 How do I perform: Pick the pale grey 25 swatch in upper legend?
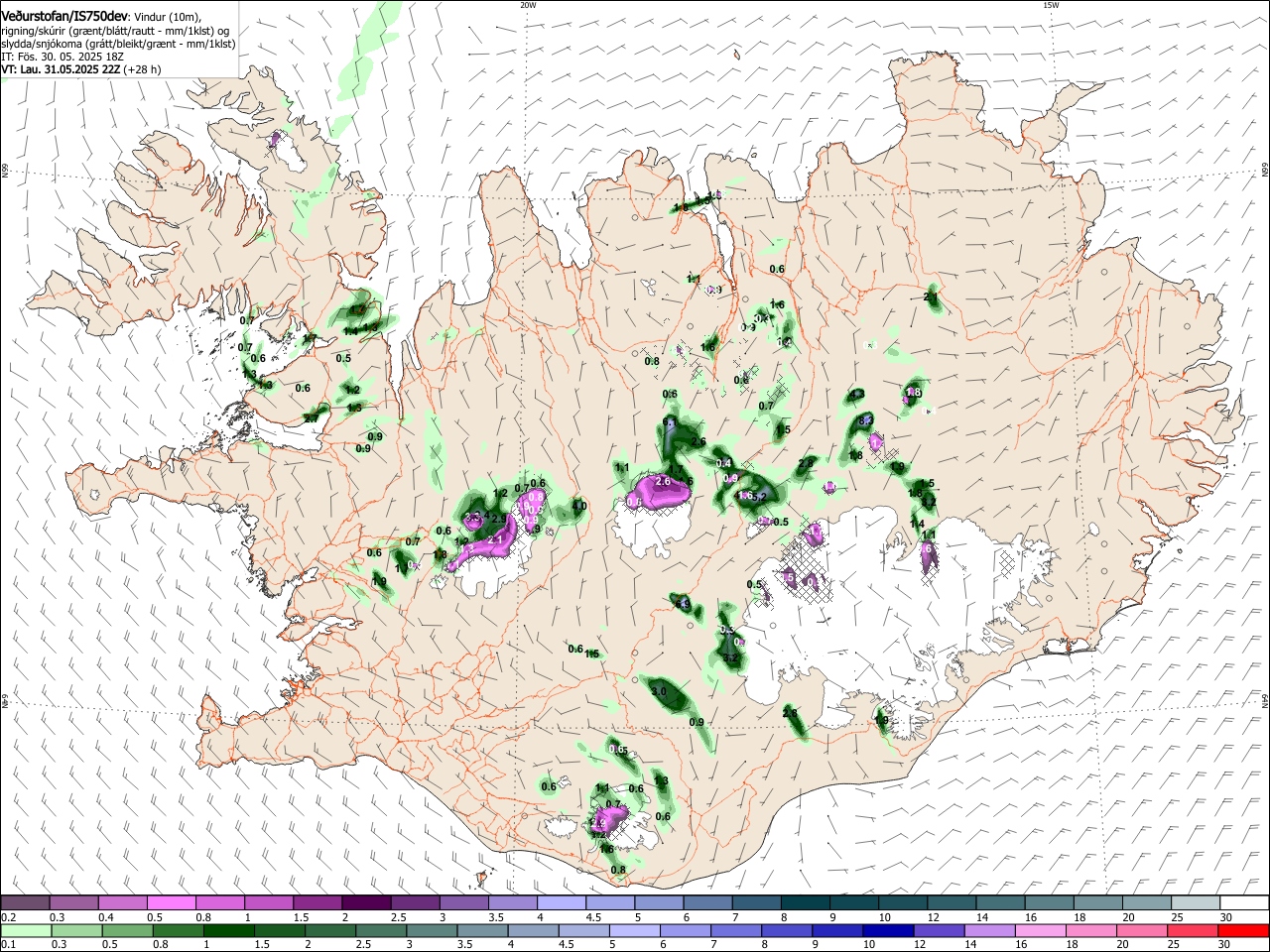point(1195,903)
